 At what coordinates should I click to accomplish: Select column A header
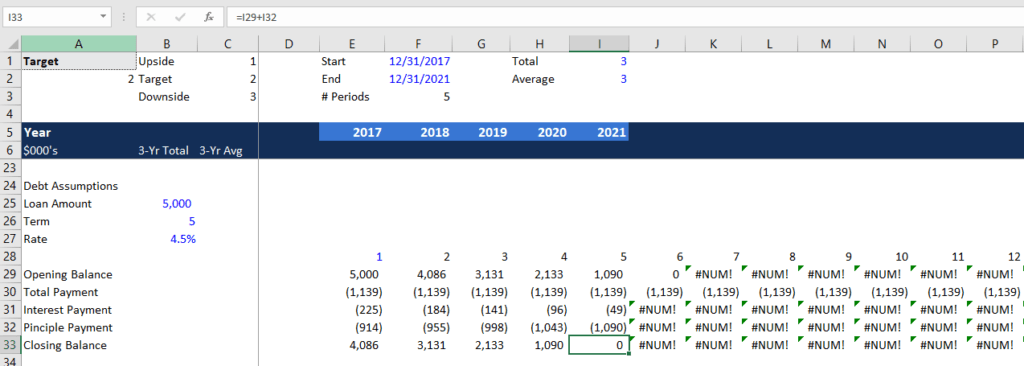click(x=79, y=44)
